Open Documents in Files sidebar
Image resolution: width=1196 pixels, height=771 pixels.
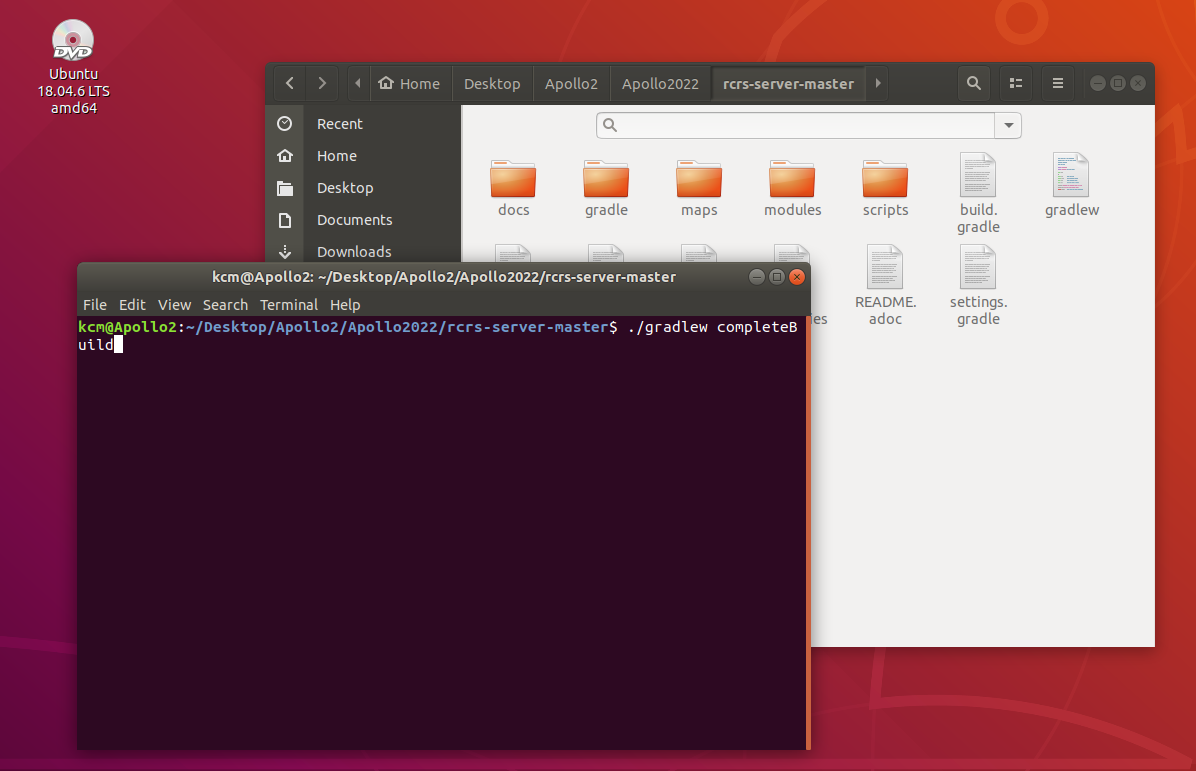click(x=363, y=220)
